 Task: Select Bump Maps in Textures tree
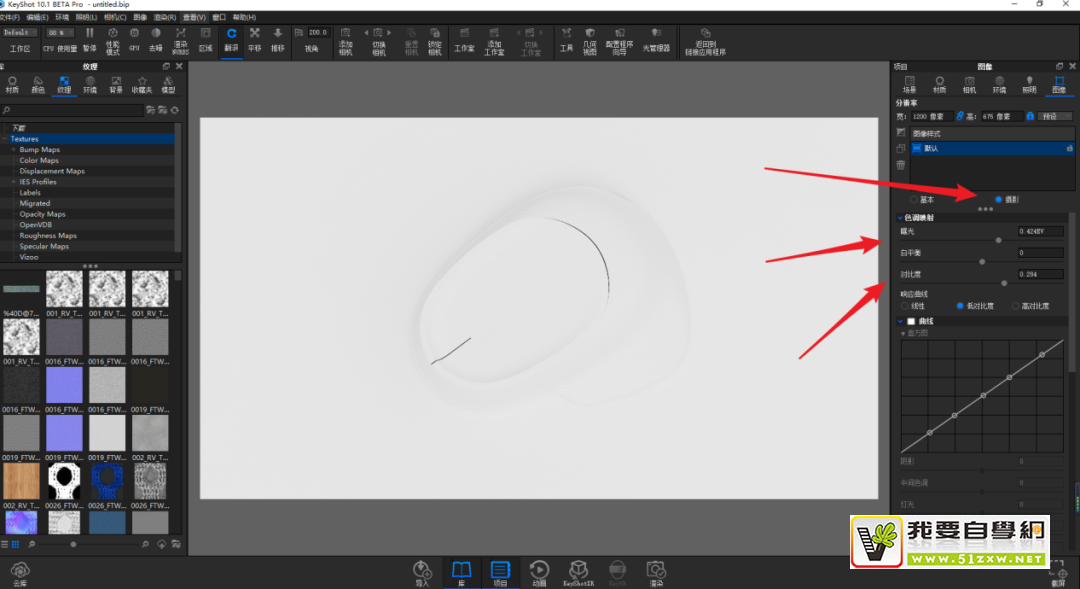point(40,150)
